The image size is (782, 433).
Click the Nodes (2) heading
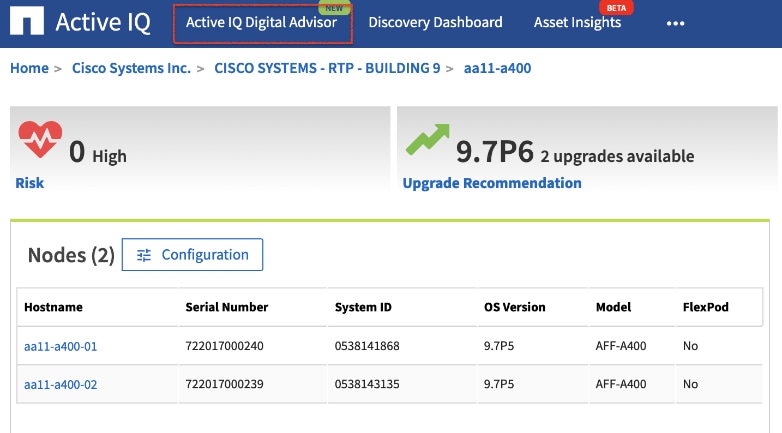71,255
